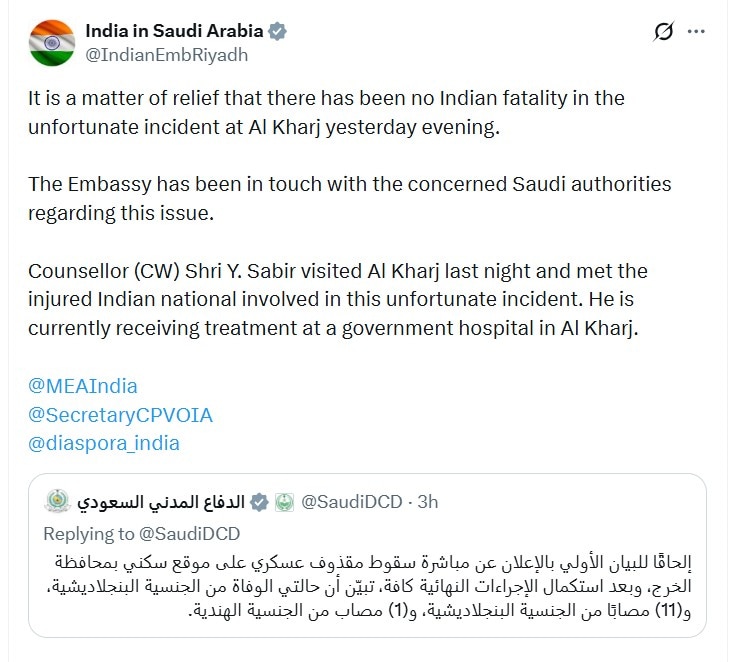Click the verified badge beside India in Saudi Arabia
Viewport: 737px width, 662px height.
[x=277, y=31]
